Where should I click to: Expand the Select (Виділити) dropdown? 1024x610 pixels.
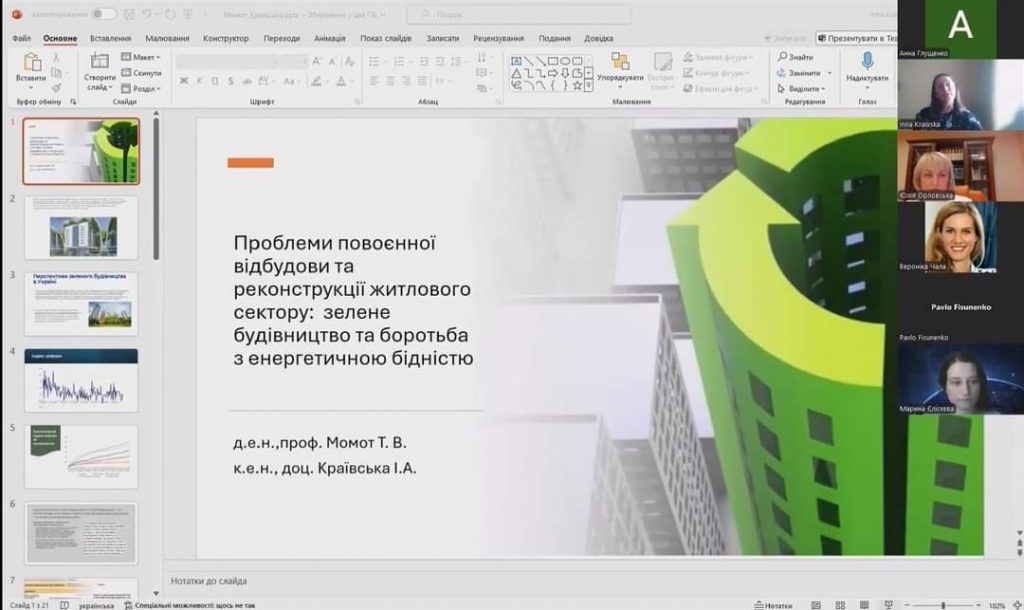pyautogui.click(x=806, y=88)
